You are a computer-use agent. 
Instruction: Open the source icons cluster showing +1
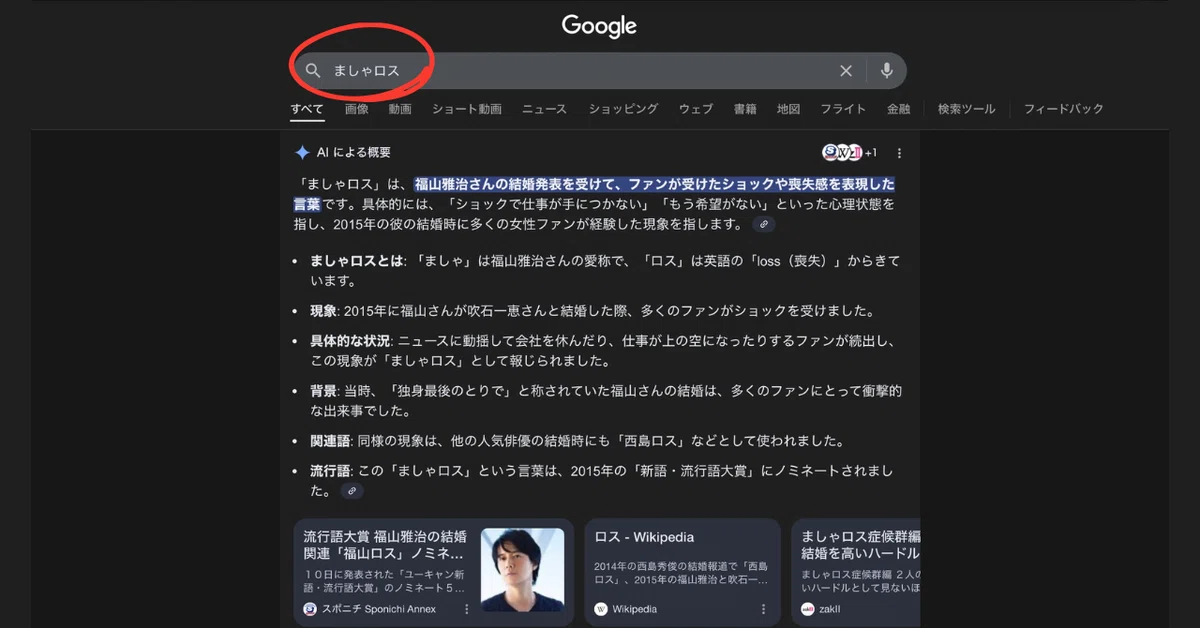[849, 152]
